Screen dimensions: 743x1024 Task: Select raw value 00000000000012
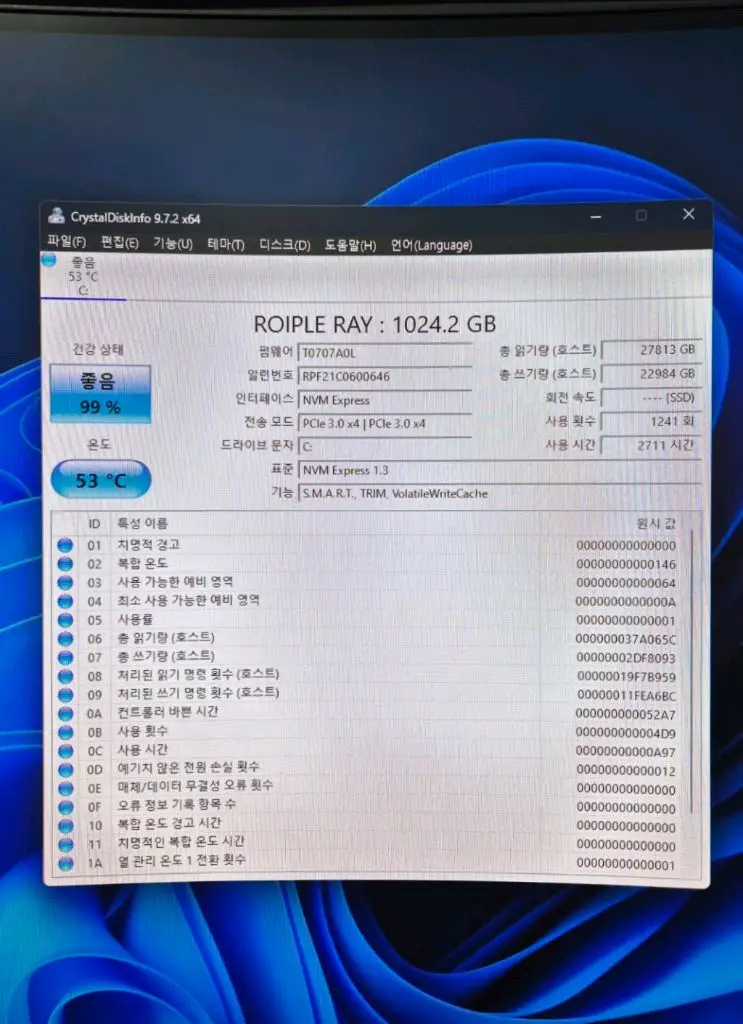point(625,771)
